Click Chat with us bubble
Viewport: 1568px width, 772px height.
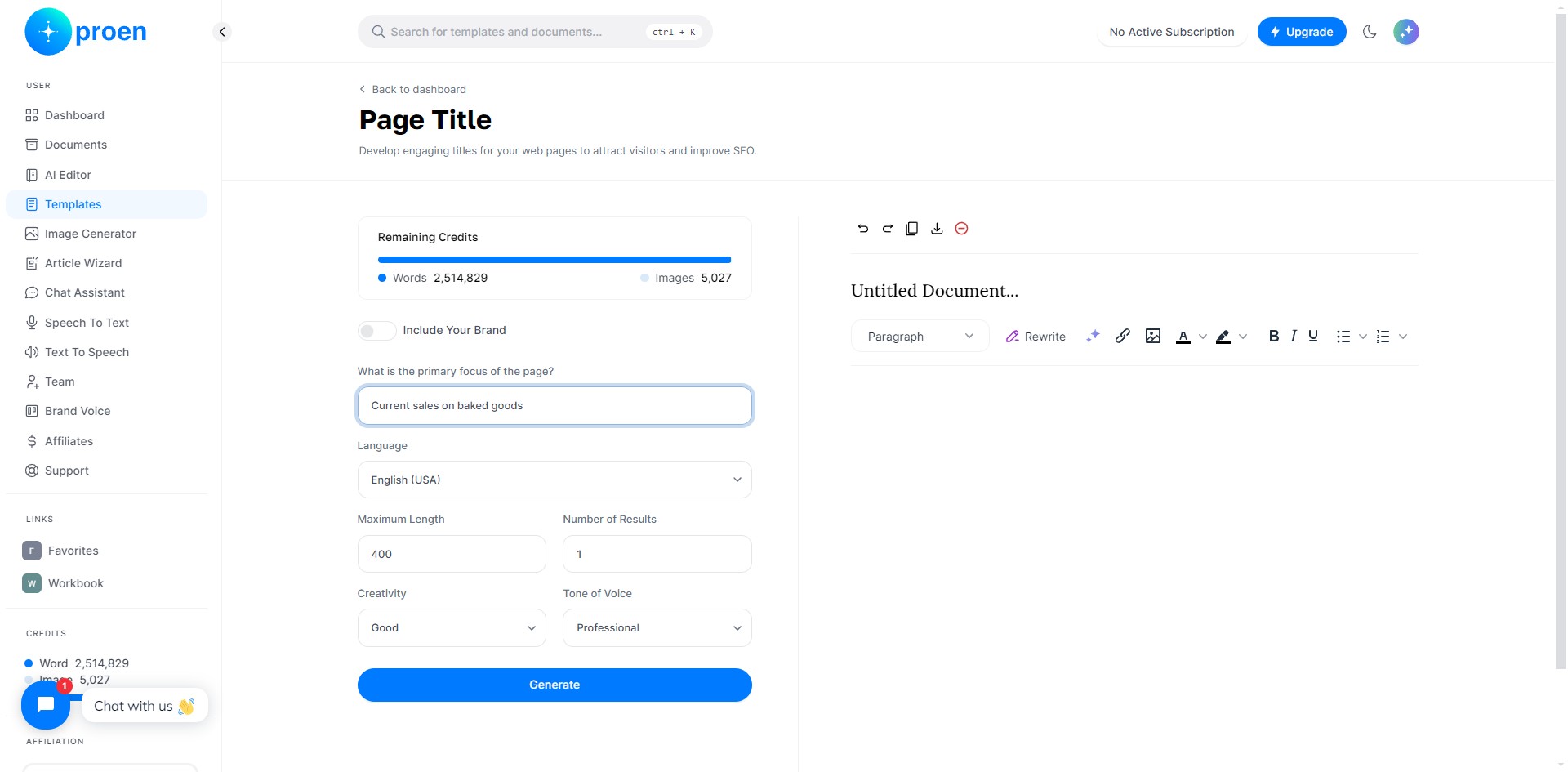[x=145, y=706]
